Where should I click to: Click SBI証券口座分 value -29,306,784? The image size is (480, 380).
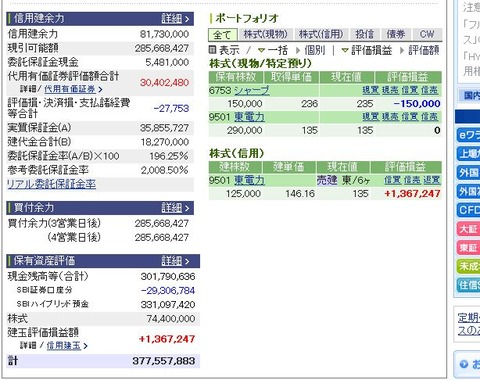pyautogui.click(x=168, y=291)
